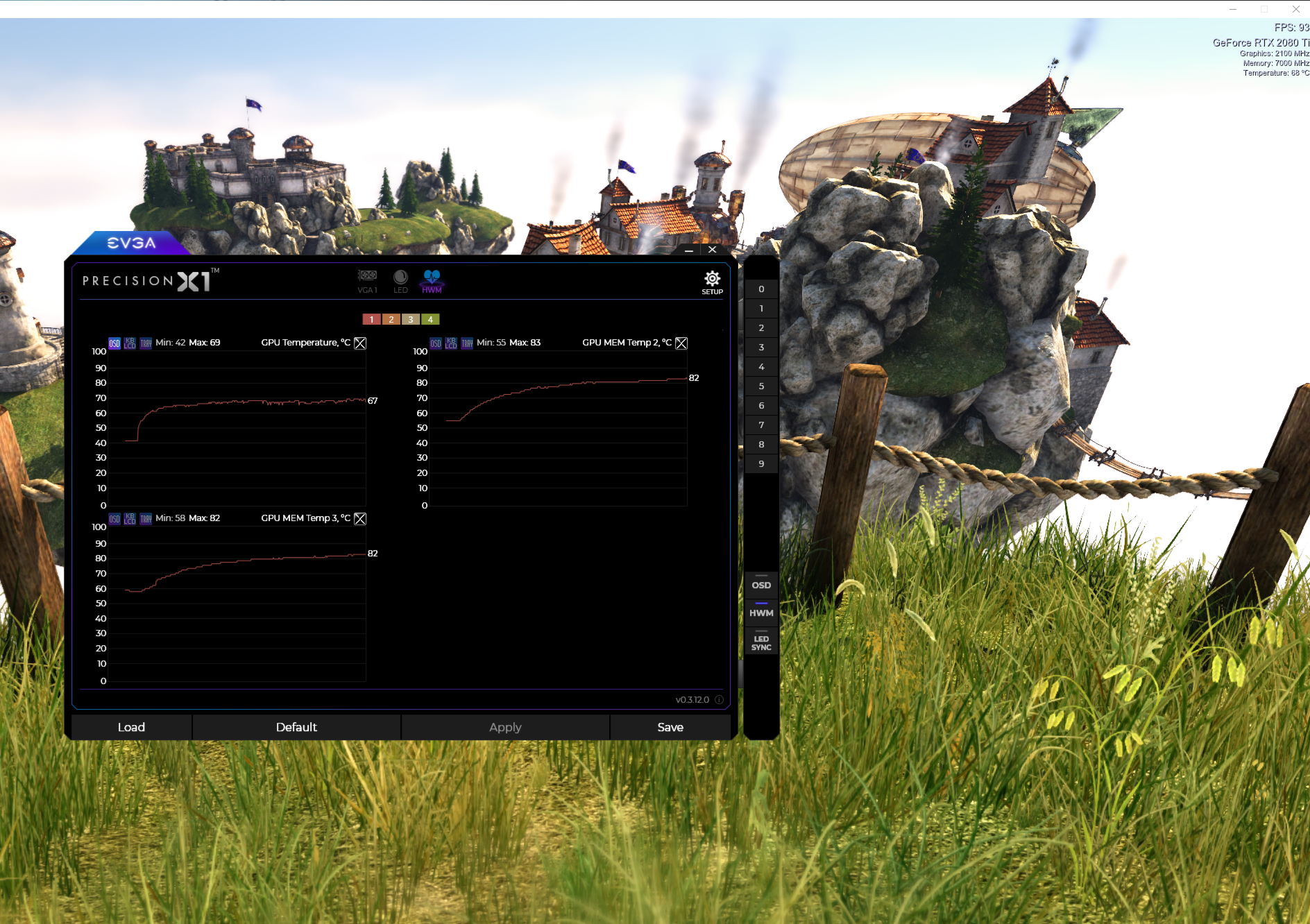
Task: Toggle TRAY for GPU Temperature graph
Action: [146, 343]
